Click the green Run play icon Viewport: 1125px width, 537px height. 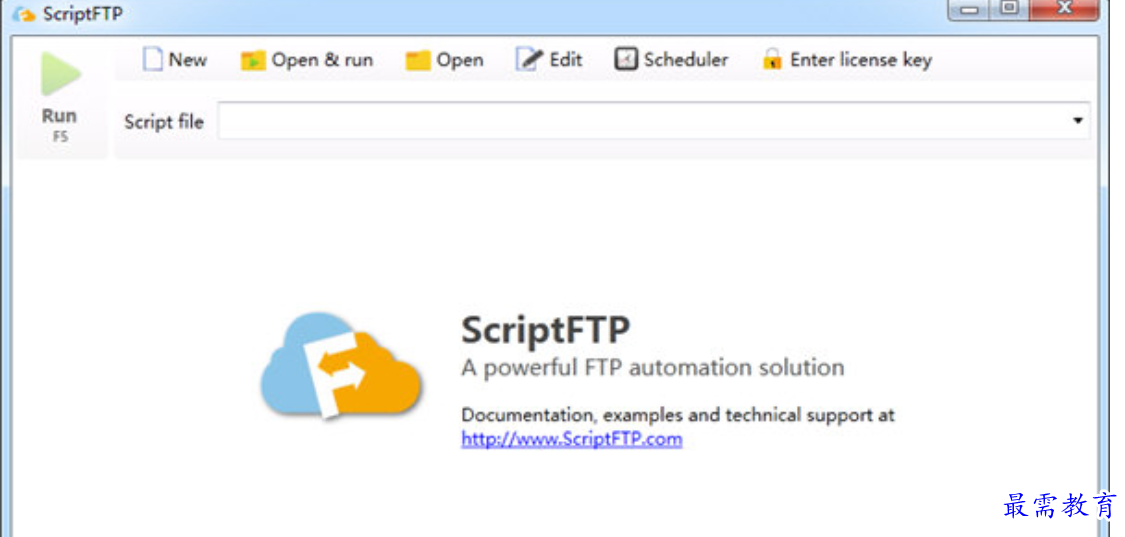pos(60,74)
